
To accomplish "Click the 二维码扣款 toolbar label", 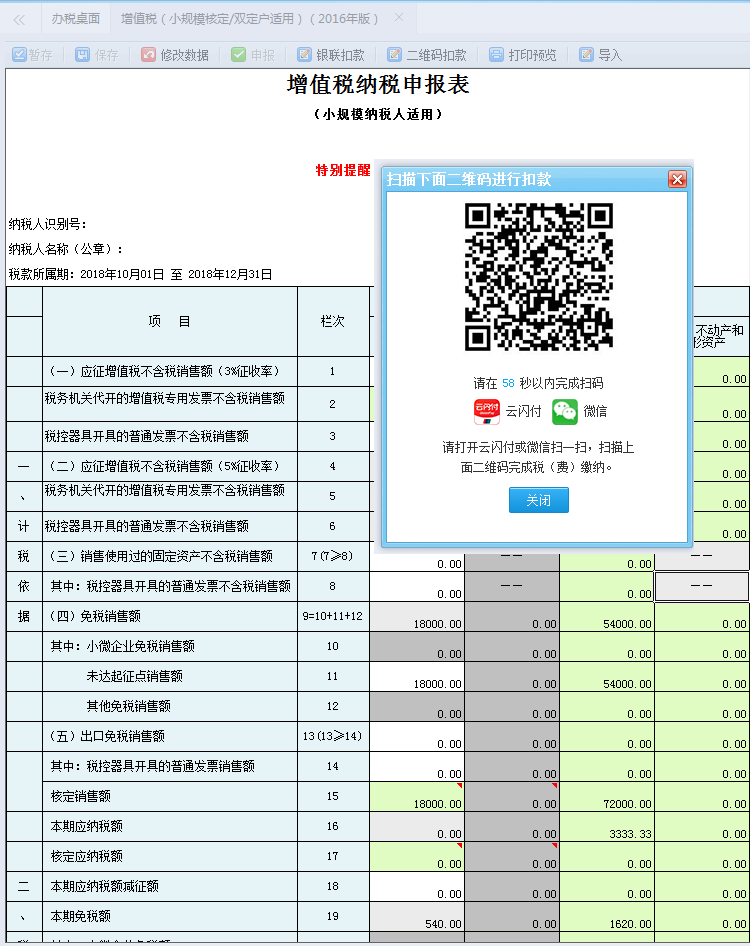I will click(436, 56).
